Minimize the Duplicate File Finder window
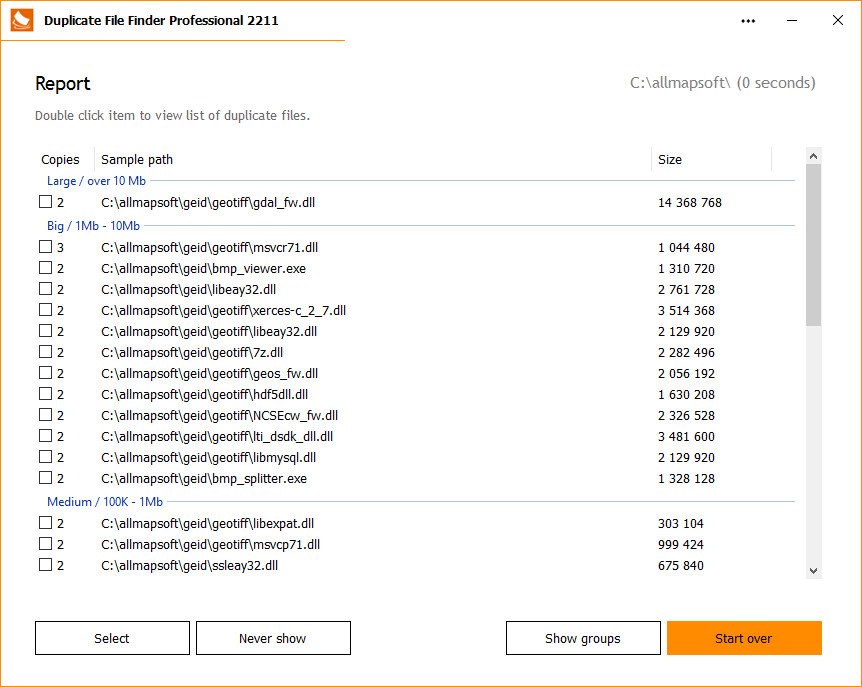 click(x=792, y=21)
